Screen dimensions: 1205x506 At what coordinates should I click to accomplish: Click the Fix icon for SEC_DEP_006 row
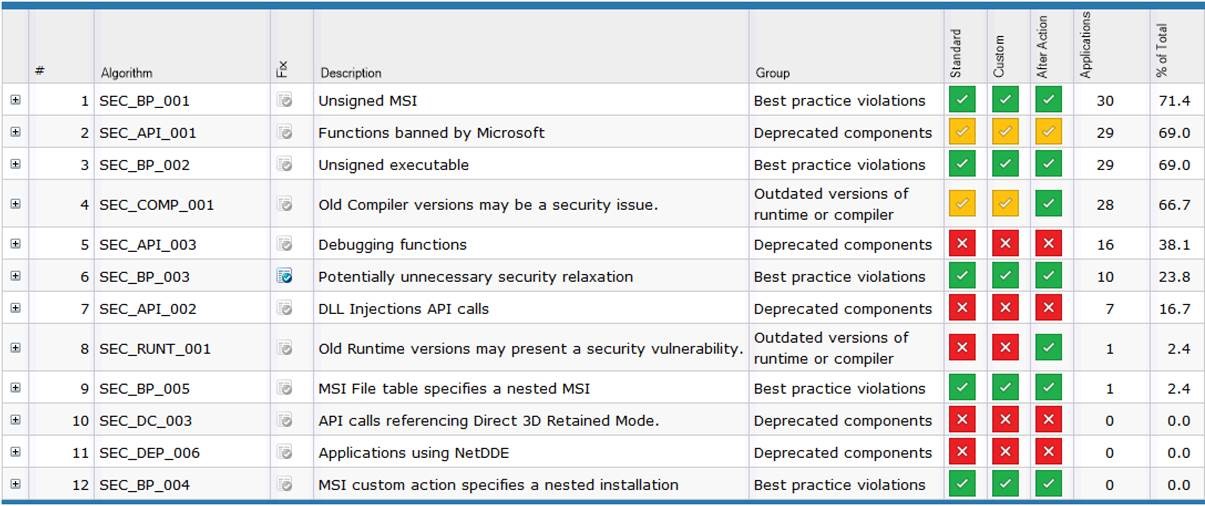click(x=285, y=453)
